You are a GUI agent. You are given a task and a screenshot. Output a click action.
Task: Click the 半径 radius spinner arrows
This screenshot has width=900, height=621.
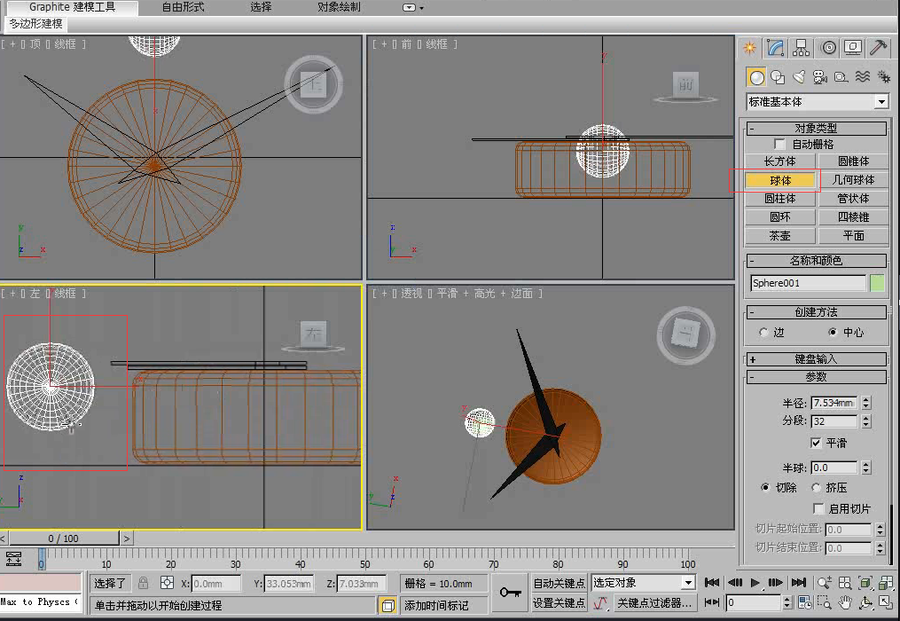pyautogui.click(x=867, y=403)
